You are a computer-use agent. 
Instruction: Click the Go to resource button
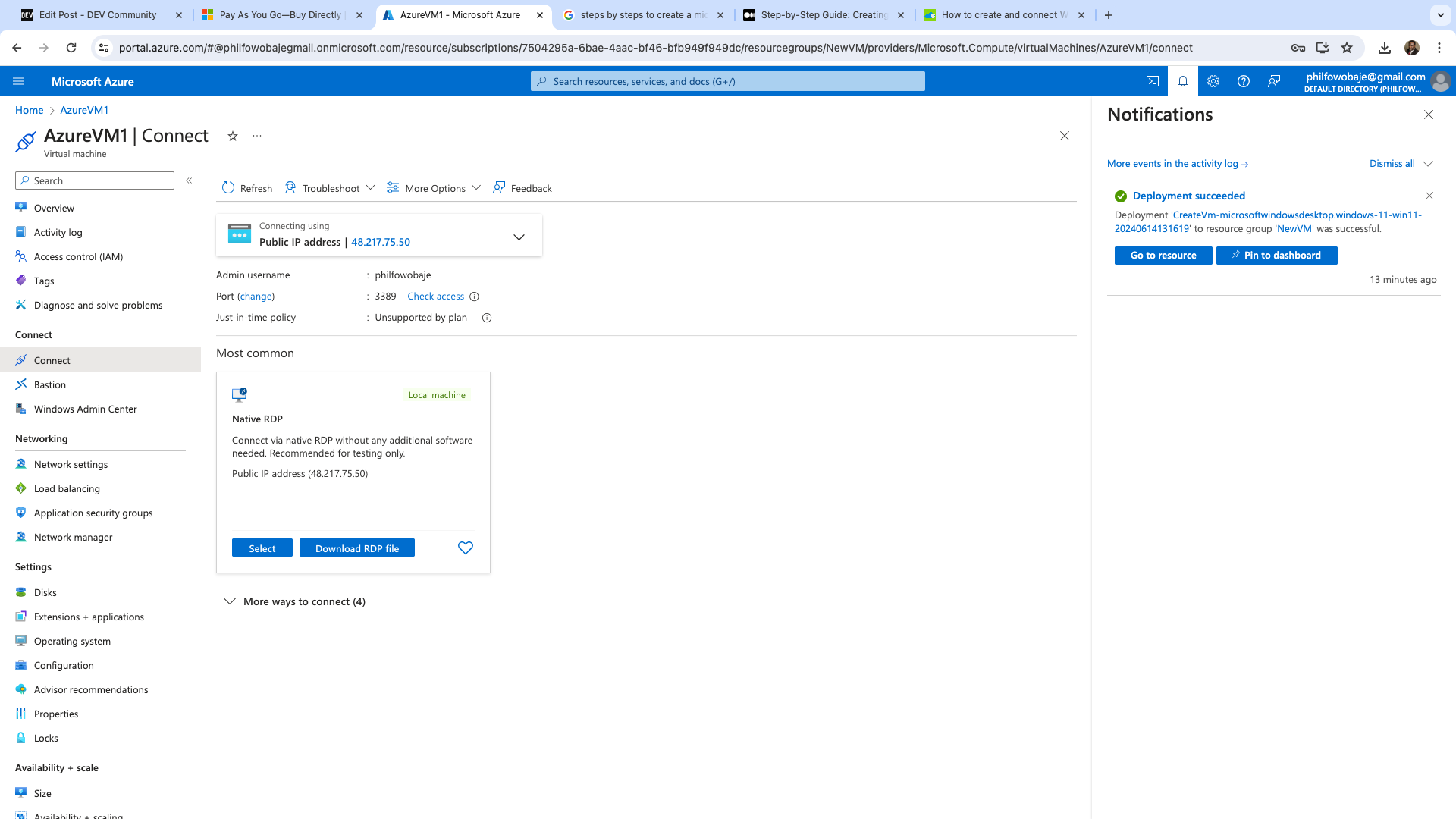[x=1163, y=256]
